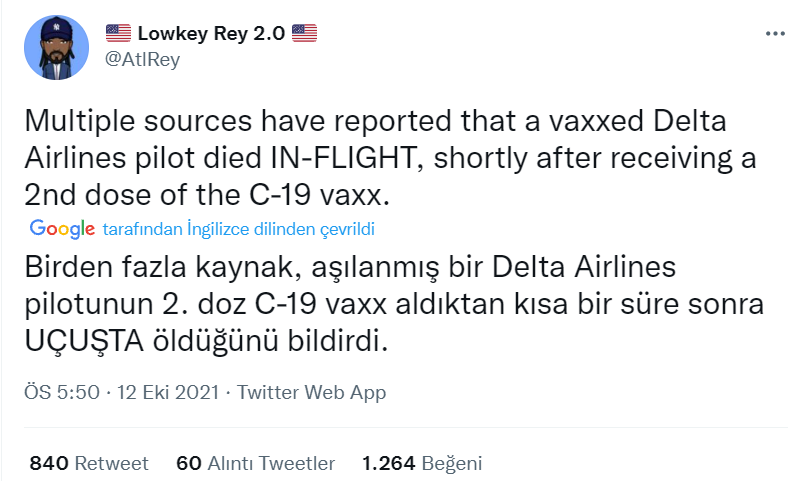
Task: Open the Lowkey Rey 2.0 display name
Action: (x=210, y=34)
